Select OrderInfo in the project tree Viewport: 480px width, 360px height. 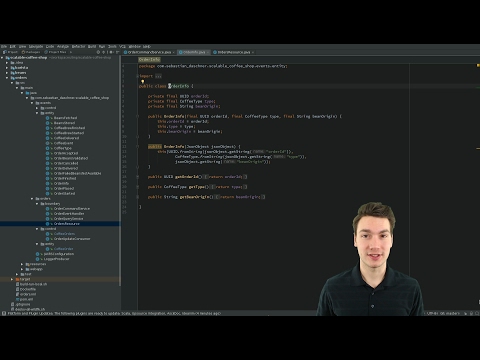point(61,183)
